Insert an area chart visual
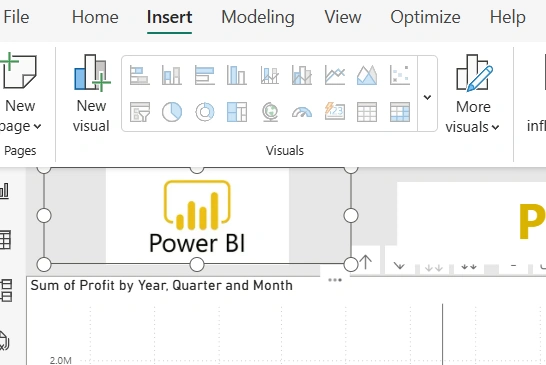This screenshot has height=365, width=546. (367, 75)
